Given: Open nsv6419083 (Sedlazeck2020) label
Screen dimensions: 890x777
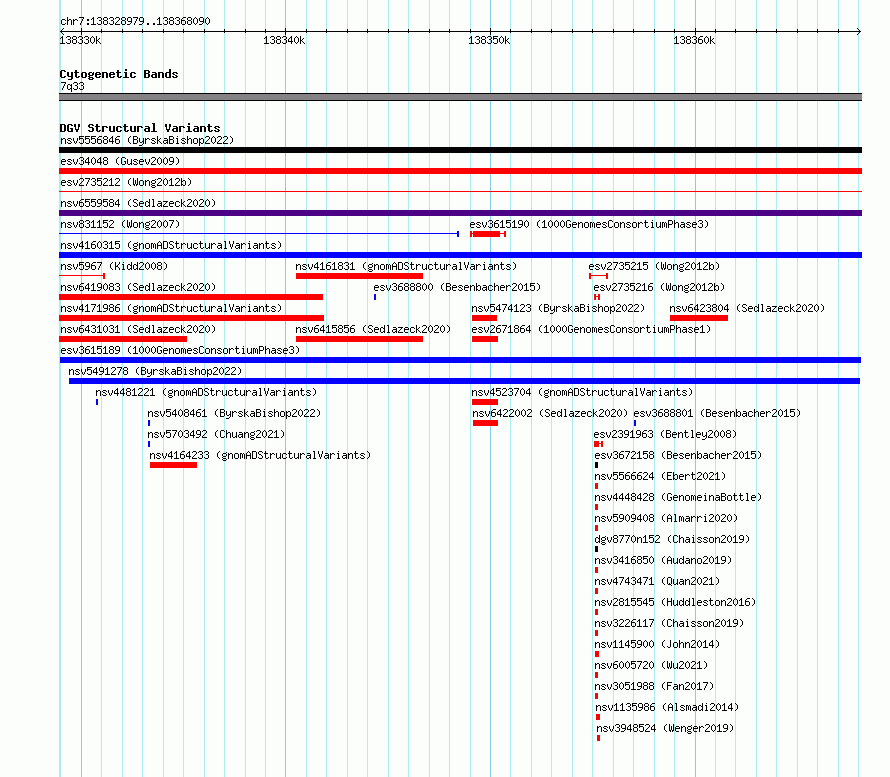Looking at the screenshot, I should coord(138,287).
